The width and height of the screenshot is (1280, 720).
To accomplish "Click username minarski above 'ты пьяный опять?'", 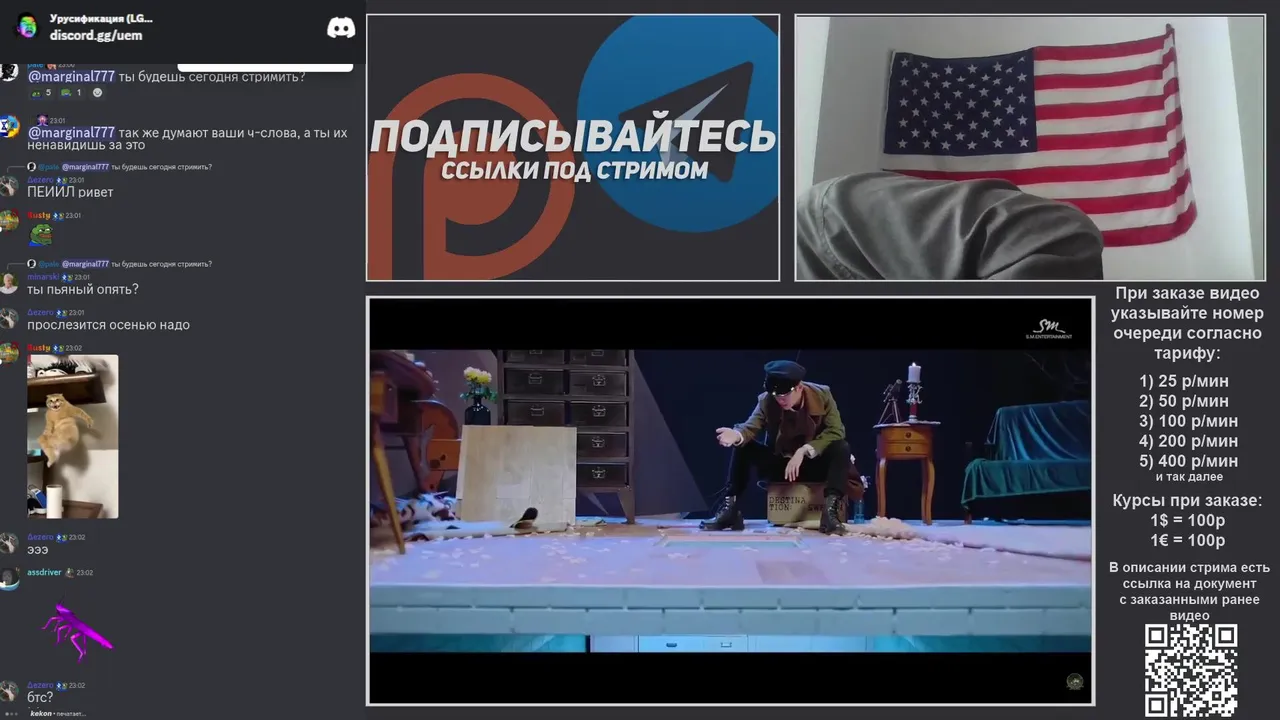I will coord(42,277).
